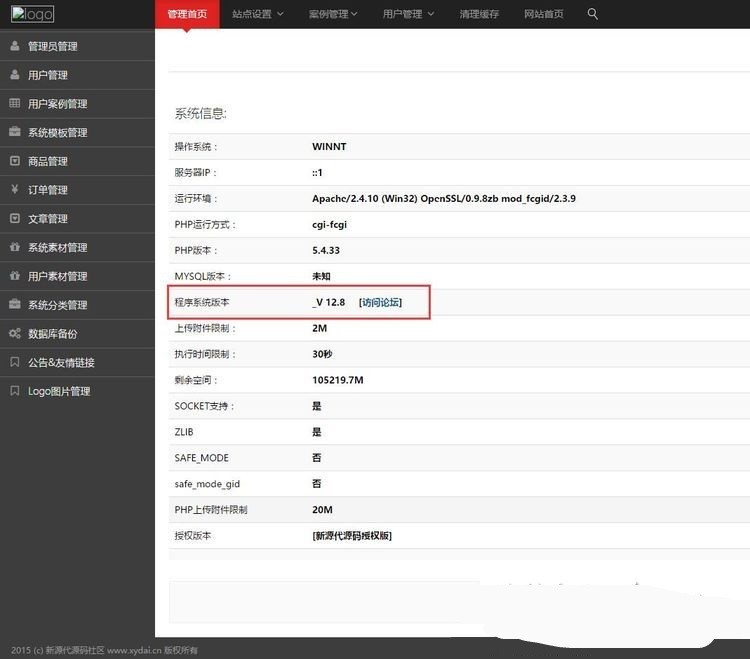This screenshot has height=659, width=750.
Task: Click the safe_mode_gid label
Action: coord(207,484)
